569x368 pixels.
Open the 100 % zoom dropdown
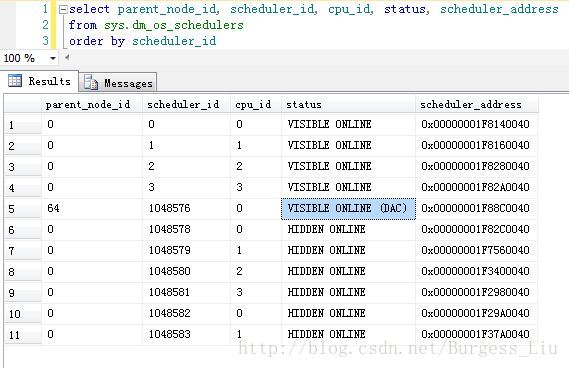[x=53, y=58]
